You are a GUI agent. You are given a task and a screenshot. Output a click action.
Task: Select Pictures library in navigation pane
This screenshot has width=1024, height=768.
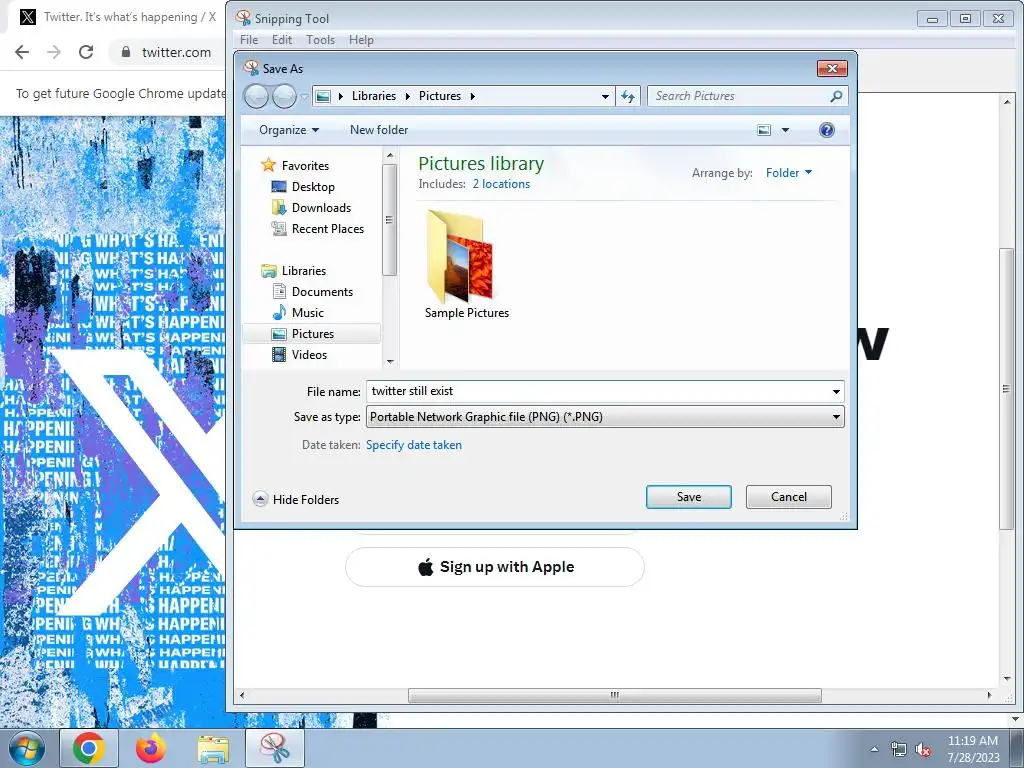312,334
